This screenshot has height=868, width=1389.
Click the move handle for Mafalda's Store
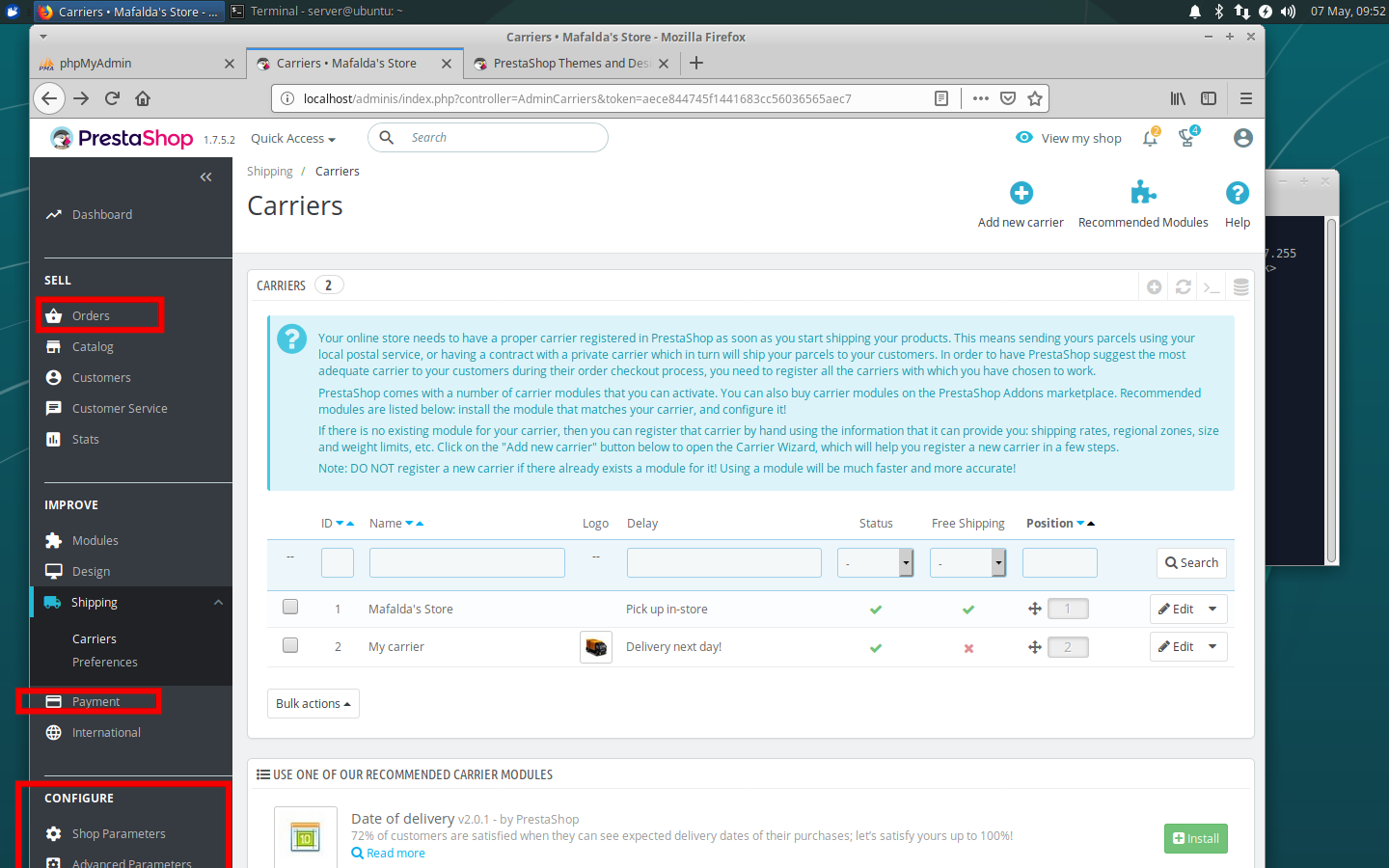[1034, 609]
